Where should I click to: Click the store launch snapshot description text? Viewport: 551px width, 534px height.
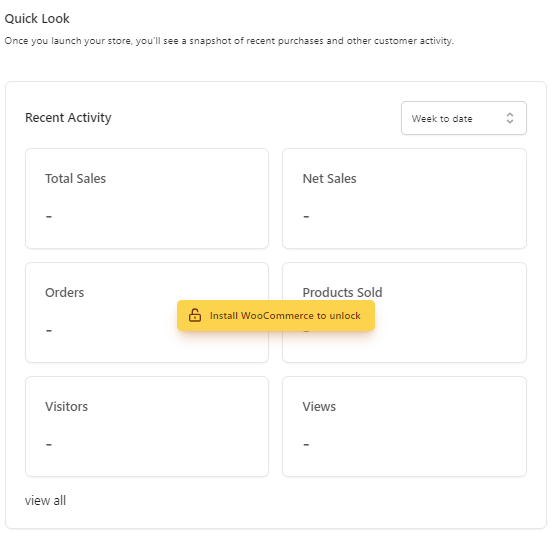(x=229, y=41)
